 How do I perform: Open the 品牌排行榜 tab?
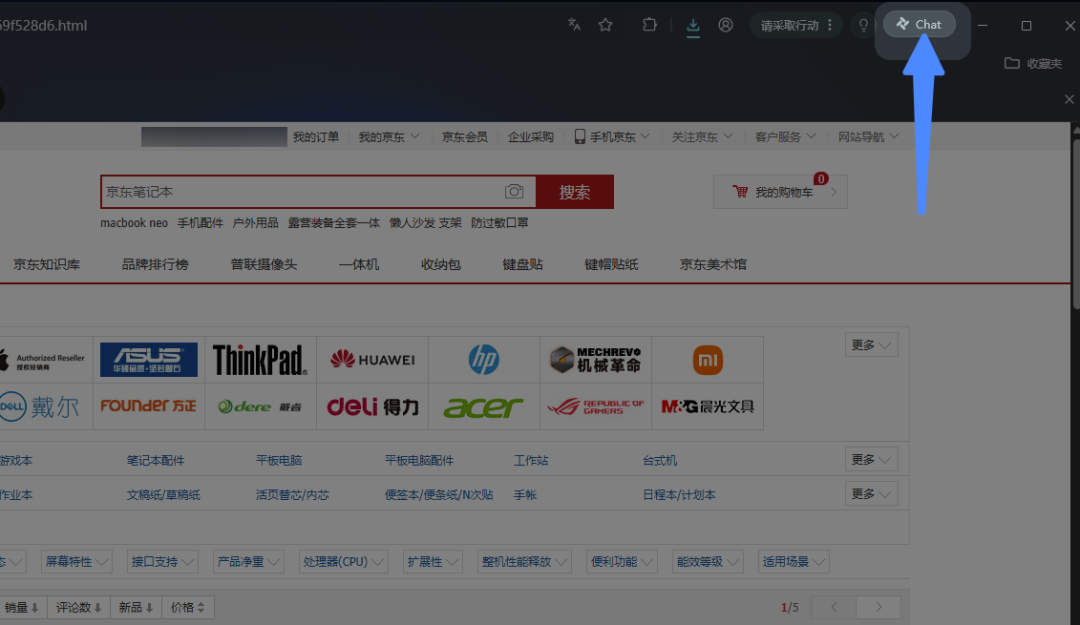click(155, 264)
